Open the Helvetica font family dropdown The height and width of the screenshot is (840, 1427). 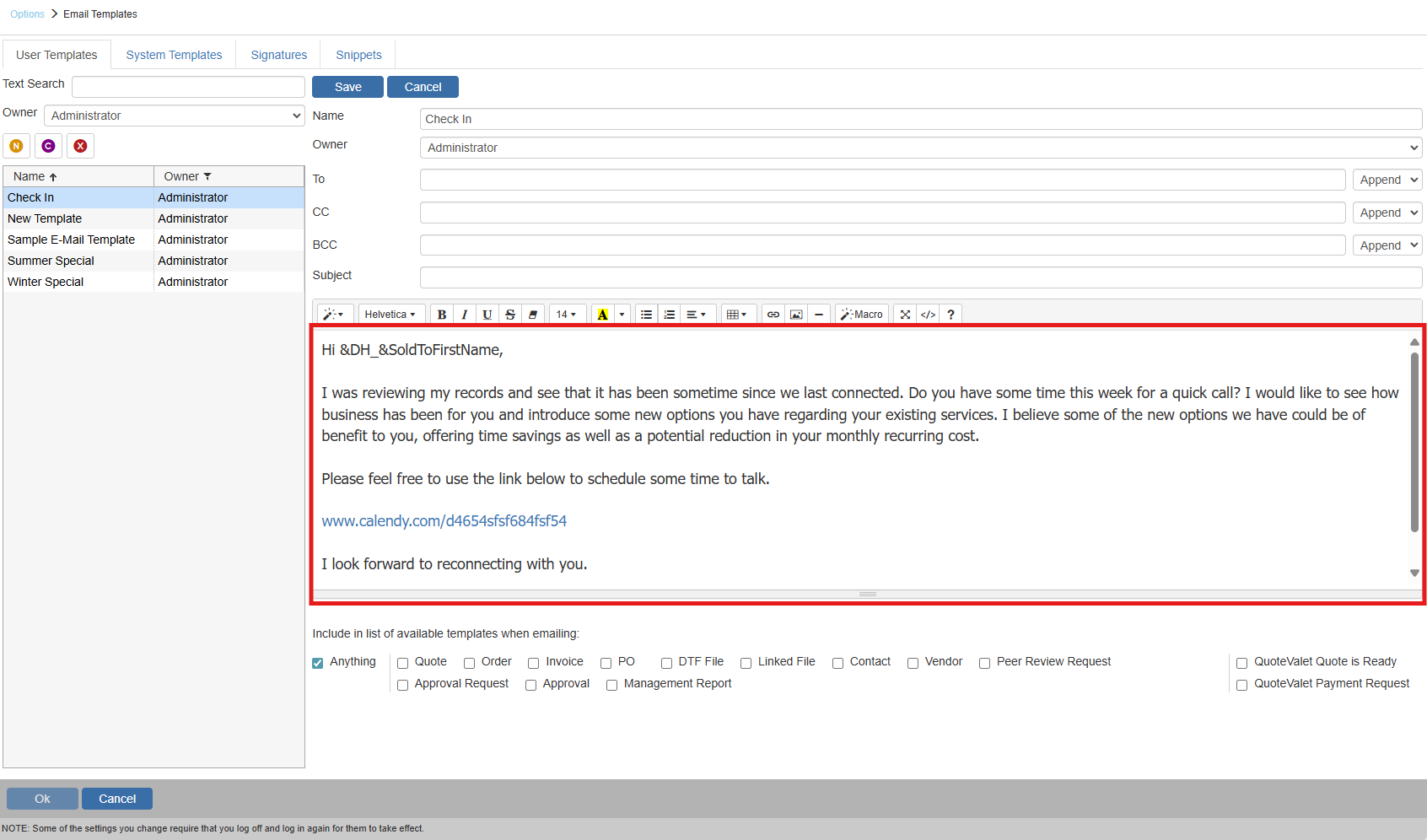click(390, 315)
